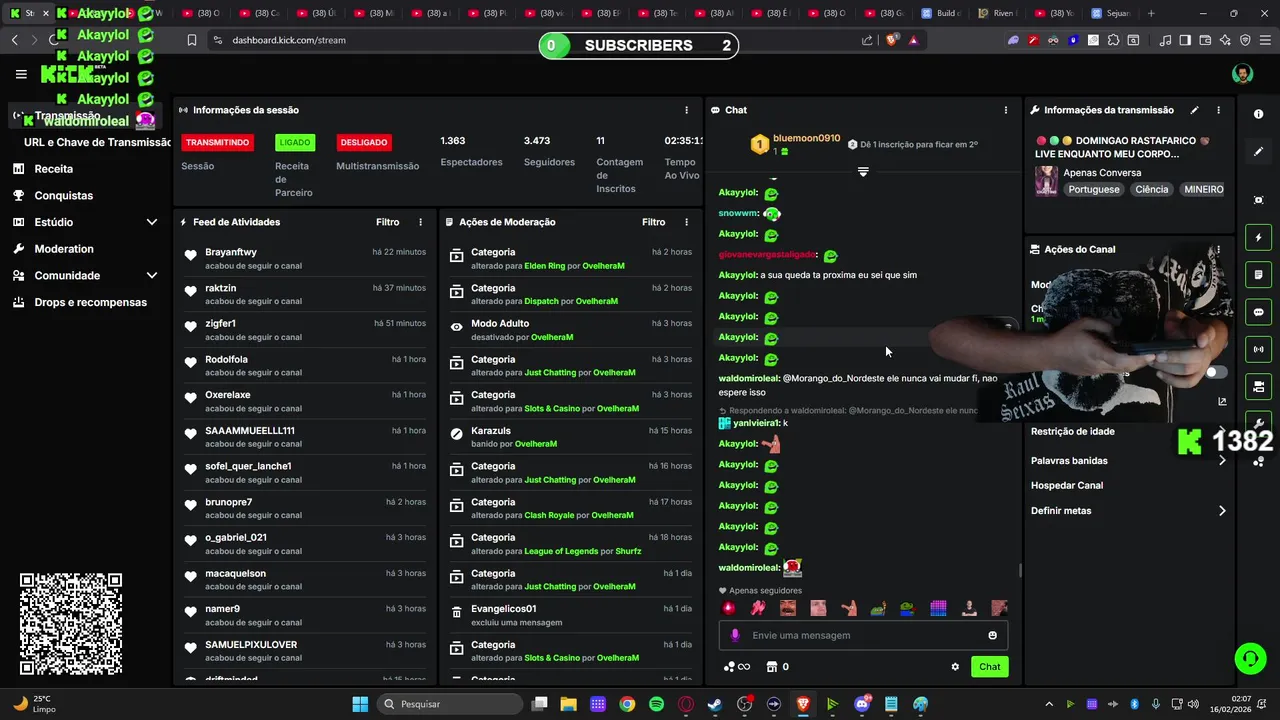Open the emoji picker in chat input
The image size is (1280, 720).
[x=992, y=635]
